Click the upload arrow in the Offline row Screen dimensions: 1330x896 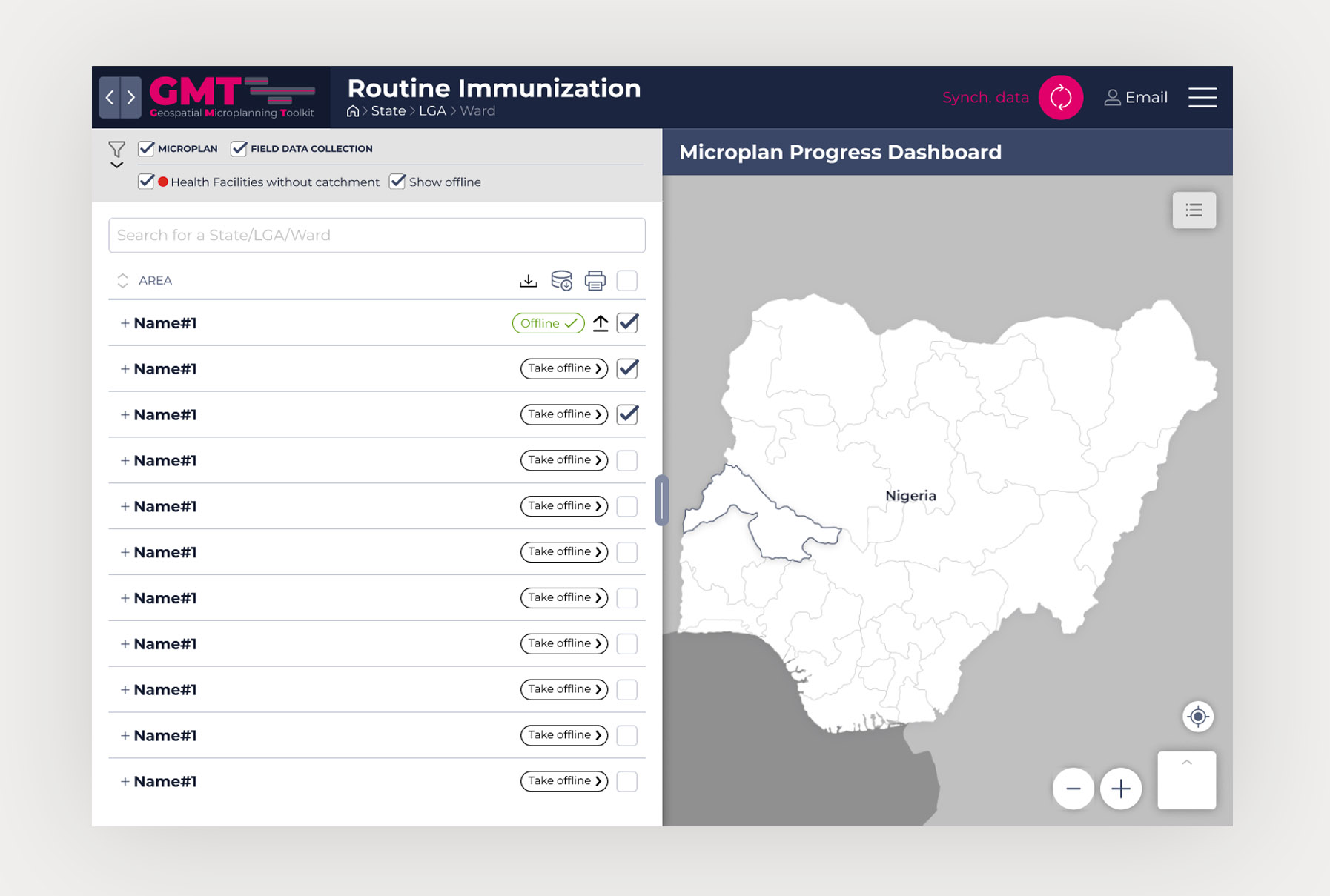601,323
